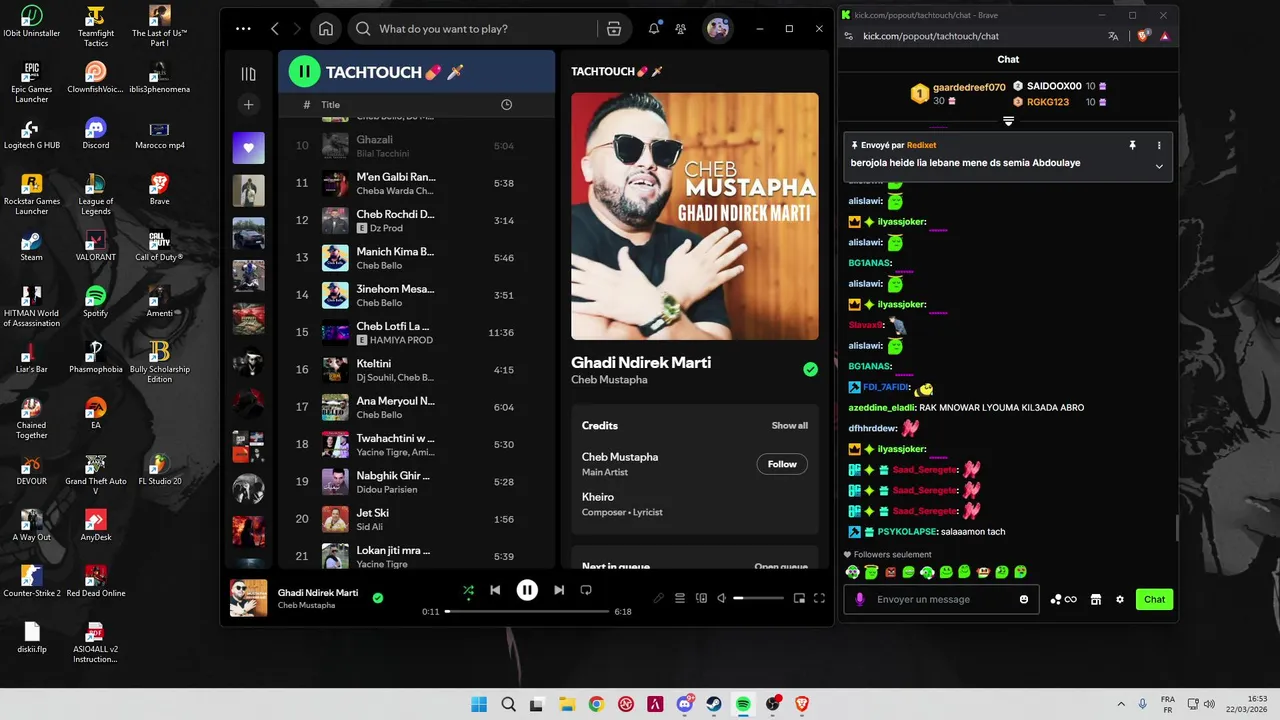
Task: View site info in Brave address bar
Action: [x=848, y=36]
